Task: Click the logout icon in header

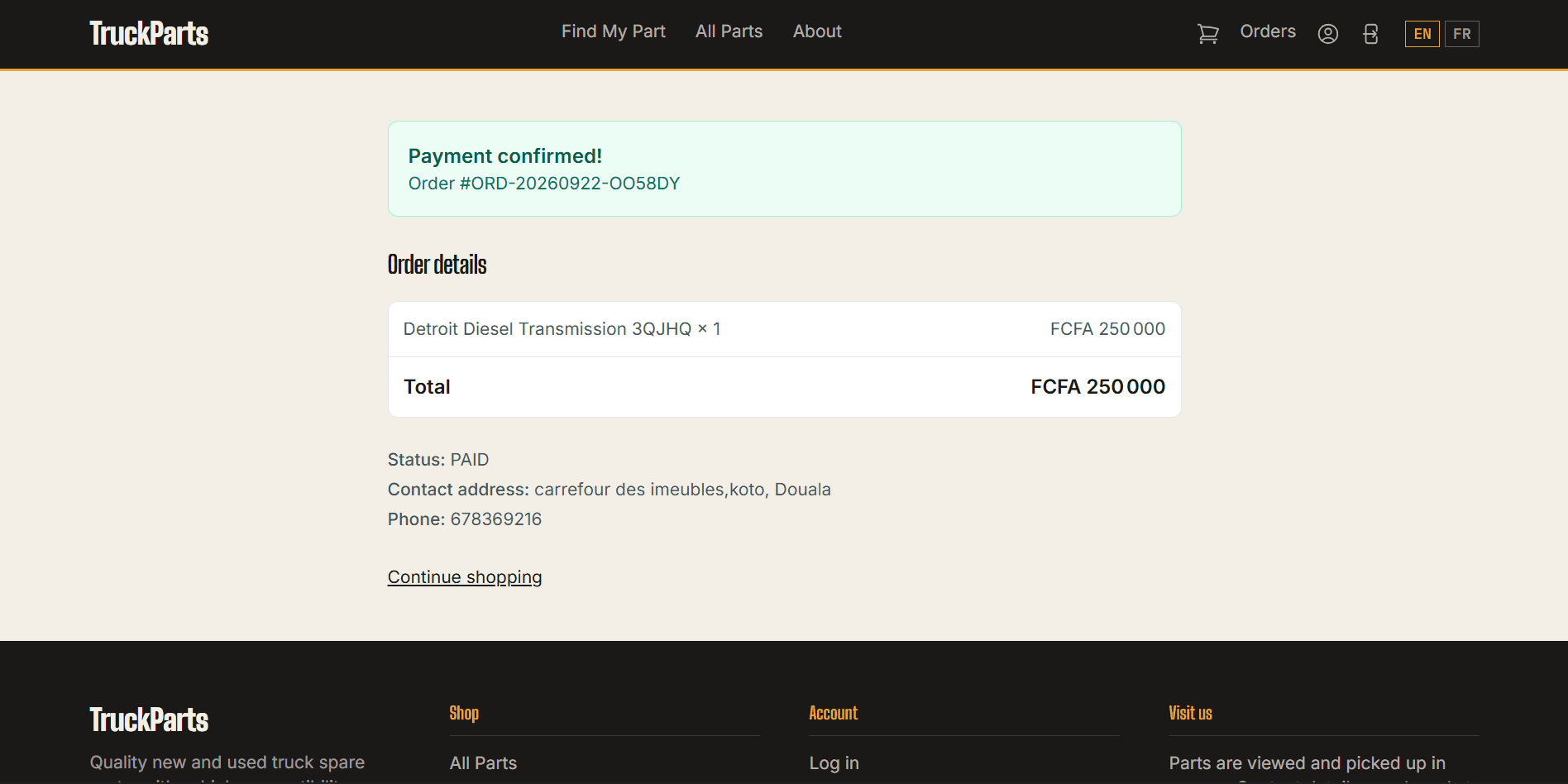Action: click(1370, 34)
